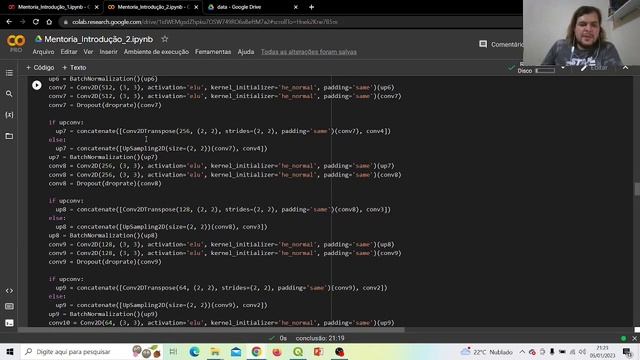The height and width of the screenshot is (360, 640).
Task: Go to the browser home page icon
Action: pos(49,22)
